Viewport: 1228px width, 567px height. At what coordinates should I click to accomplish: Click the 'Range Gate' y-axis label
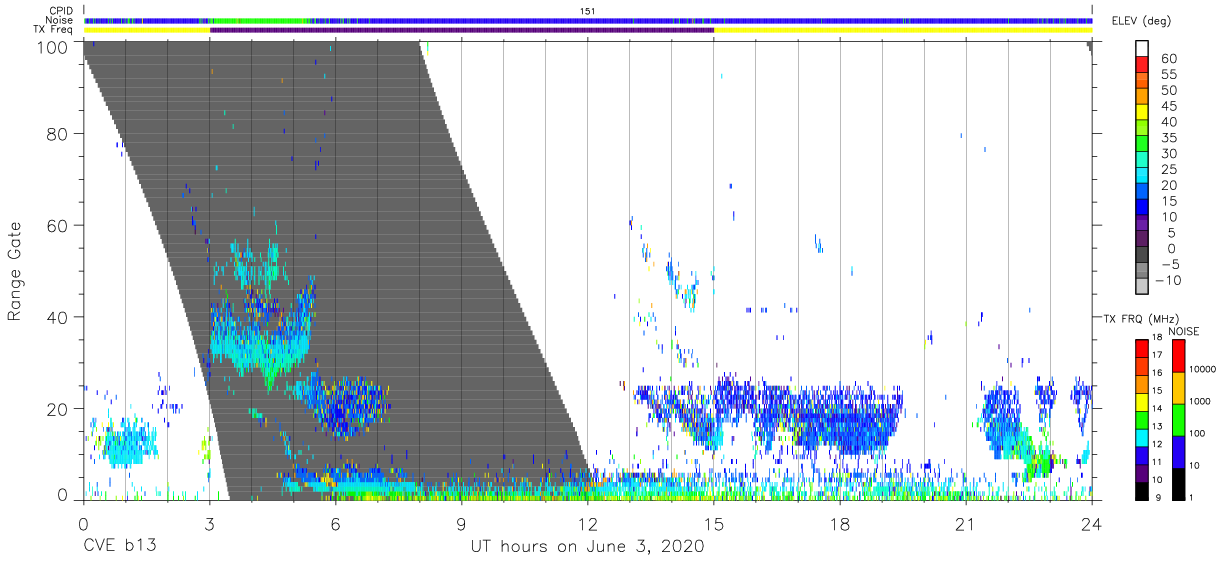[15, 271]
